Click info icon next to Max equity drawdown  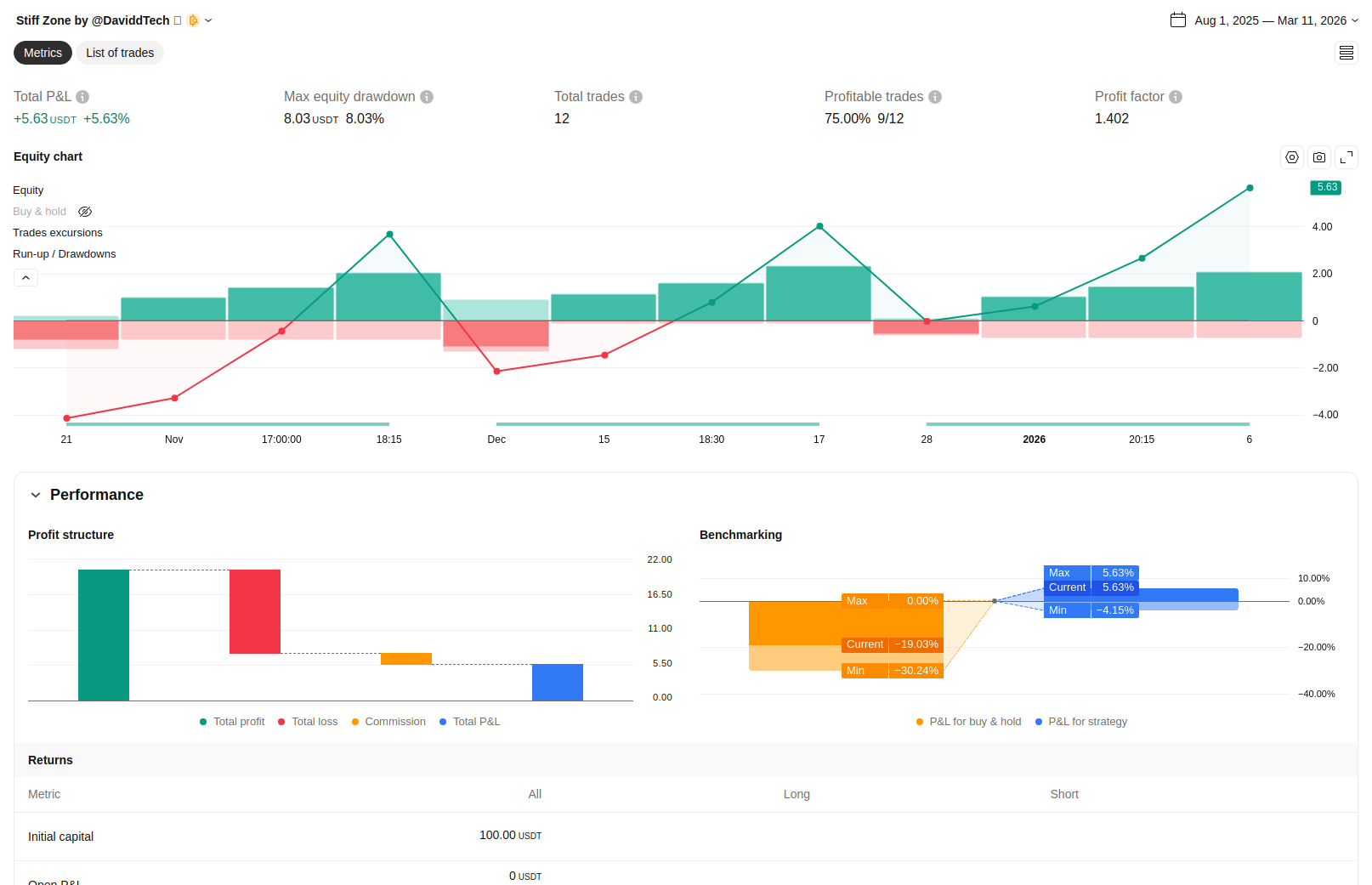tap(427, 97)
